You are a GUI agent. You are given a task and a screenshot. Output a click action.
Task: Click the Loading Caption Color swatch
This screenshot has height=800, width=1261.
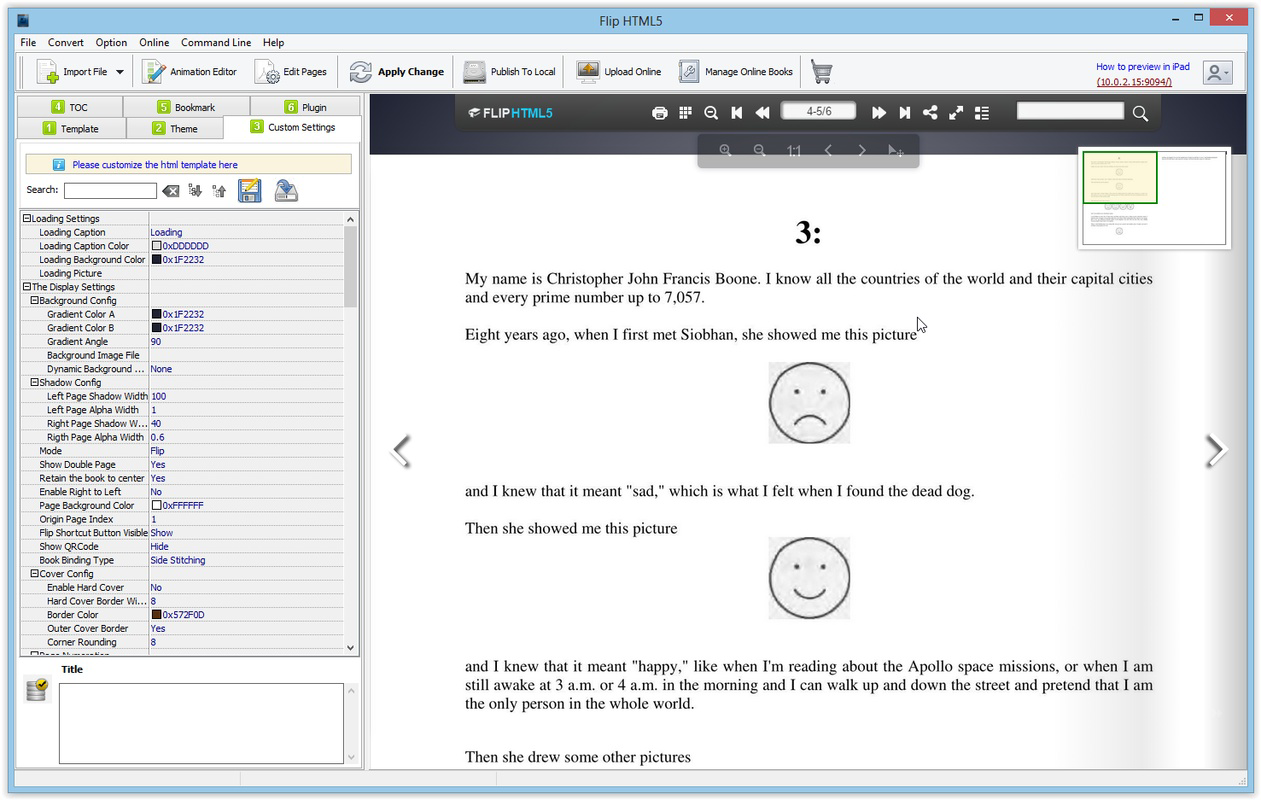pyautogui.click(x=156, y=246)
